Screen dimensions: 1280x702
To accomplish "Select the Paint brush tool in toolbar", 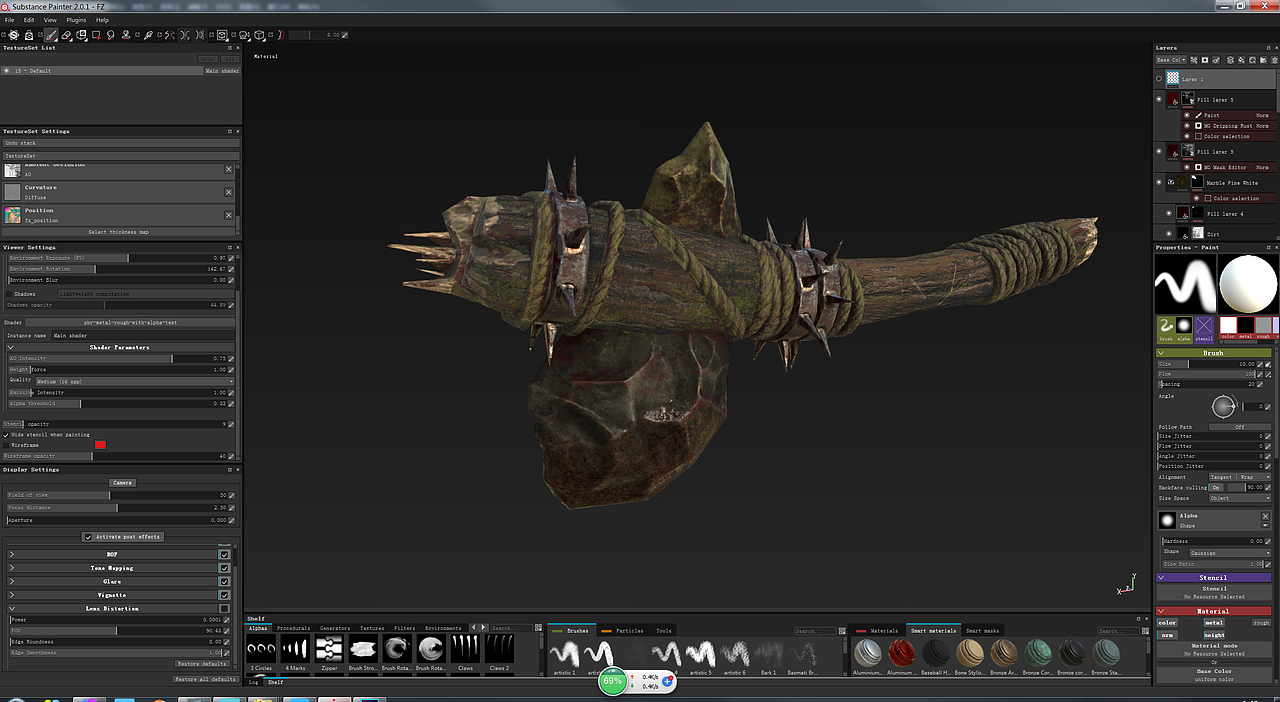I will pos(51,35).
